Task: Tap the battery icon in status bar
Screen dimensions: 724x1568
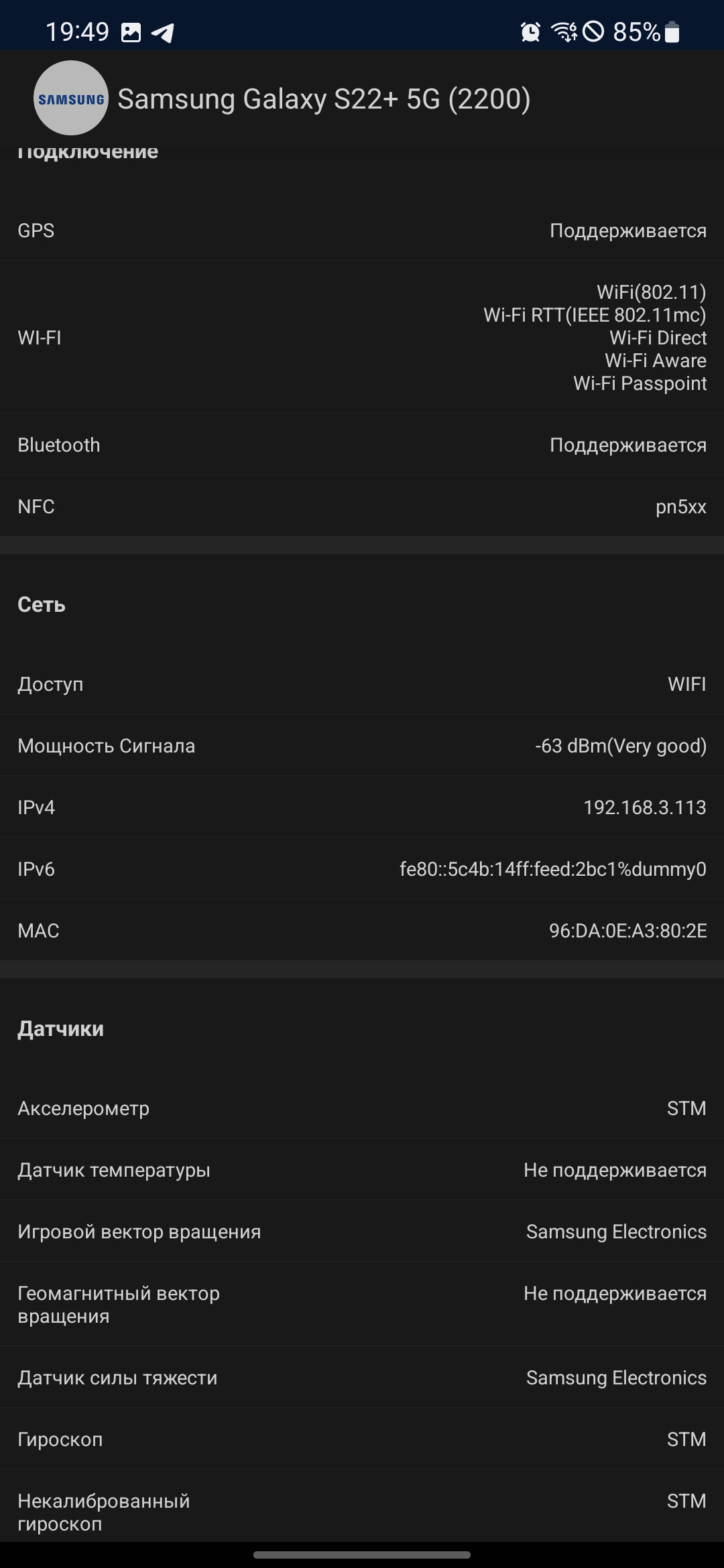Action: 672,31
